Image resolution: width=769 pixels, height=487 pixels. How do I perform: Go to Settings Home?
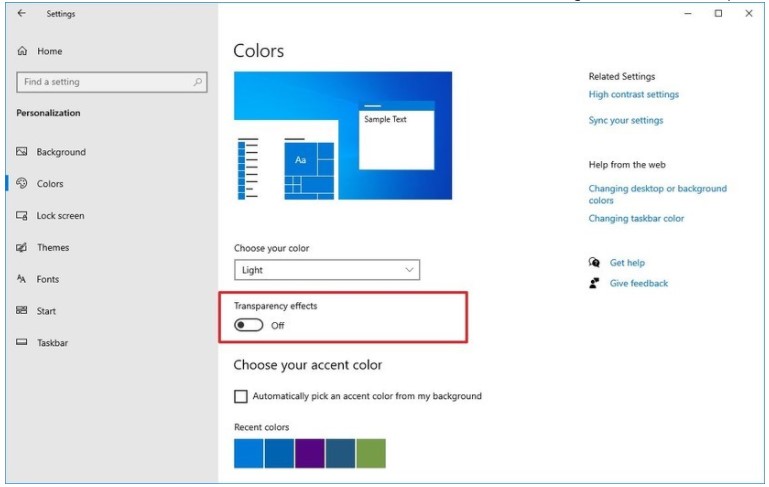[x=50, y=51]
